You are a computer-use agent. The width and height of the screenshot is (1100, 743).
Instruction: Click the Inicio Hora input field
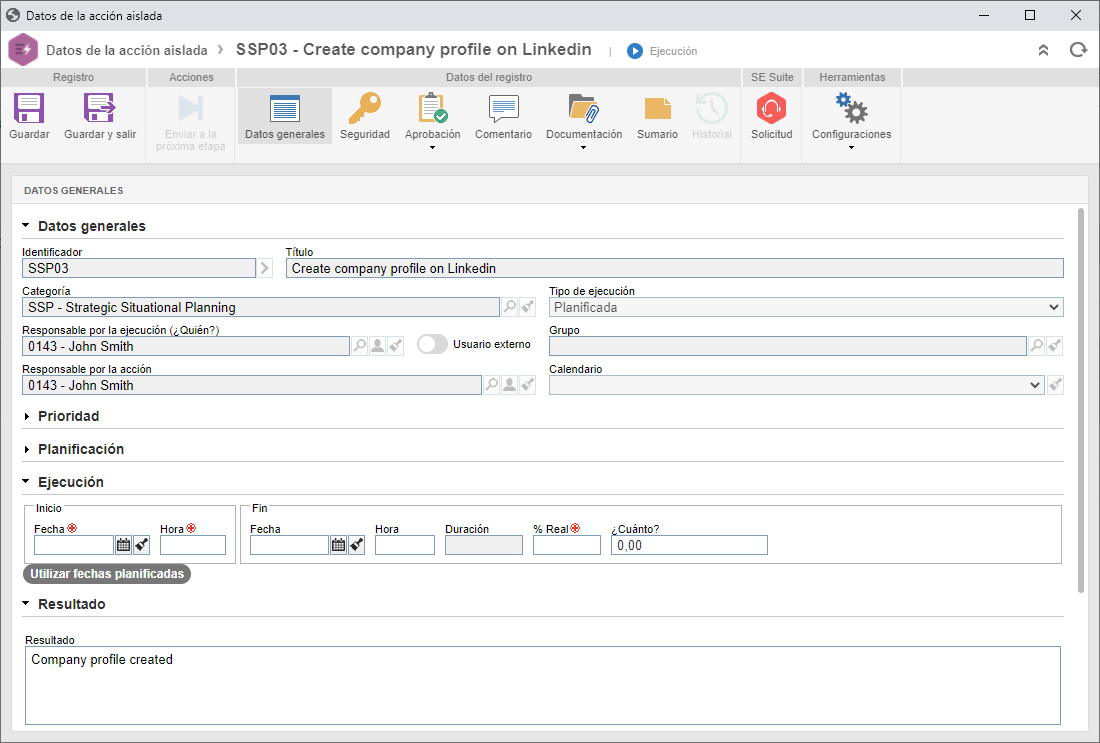coord(193,545)
